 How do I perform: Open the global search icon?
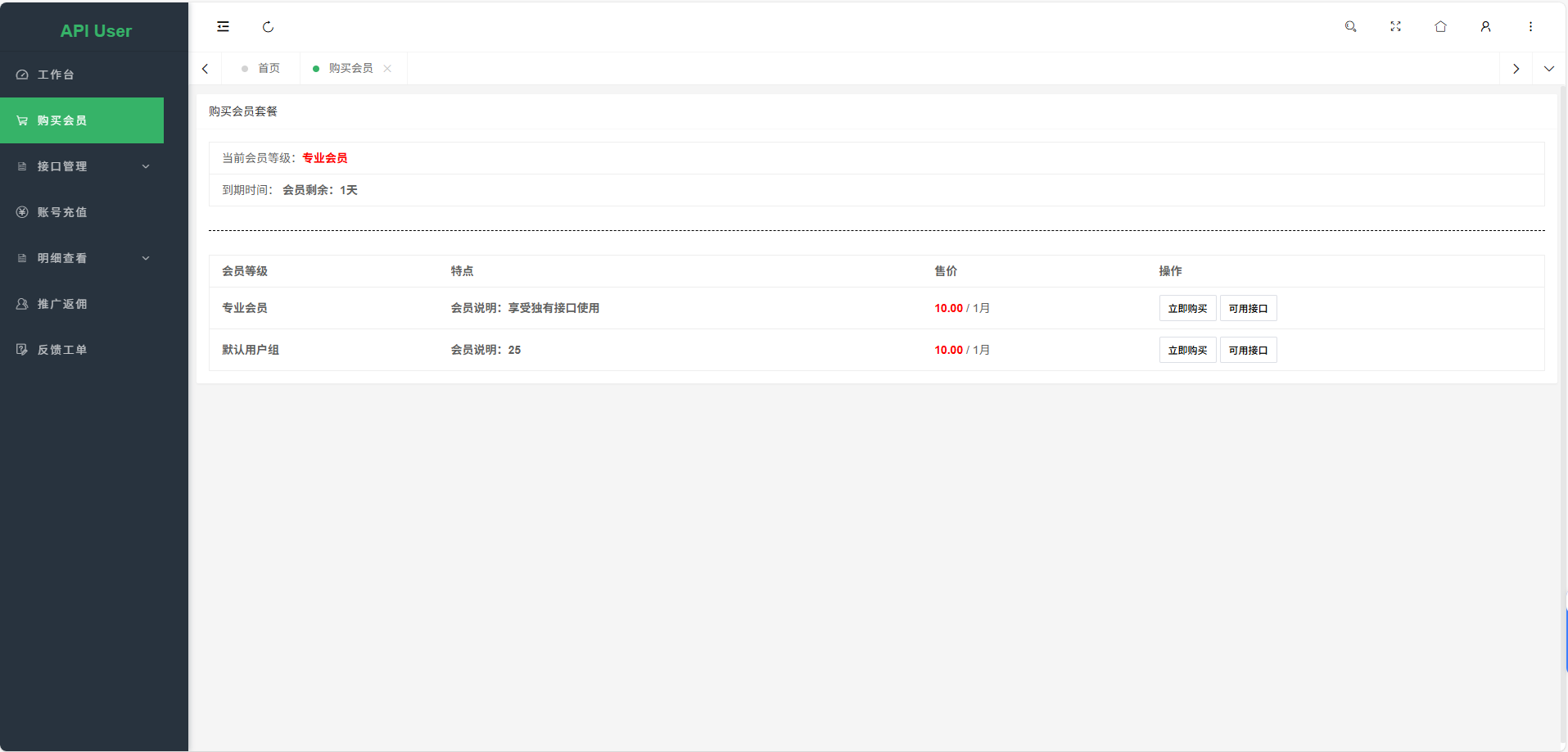[x=1350, y=26]
